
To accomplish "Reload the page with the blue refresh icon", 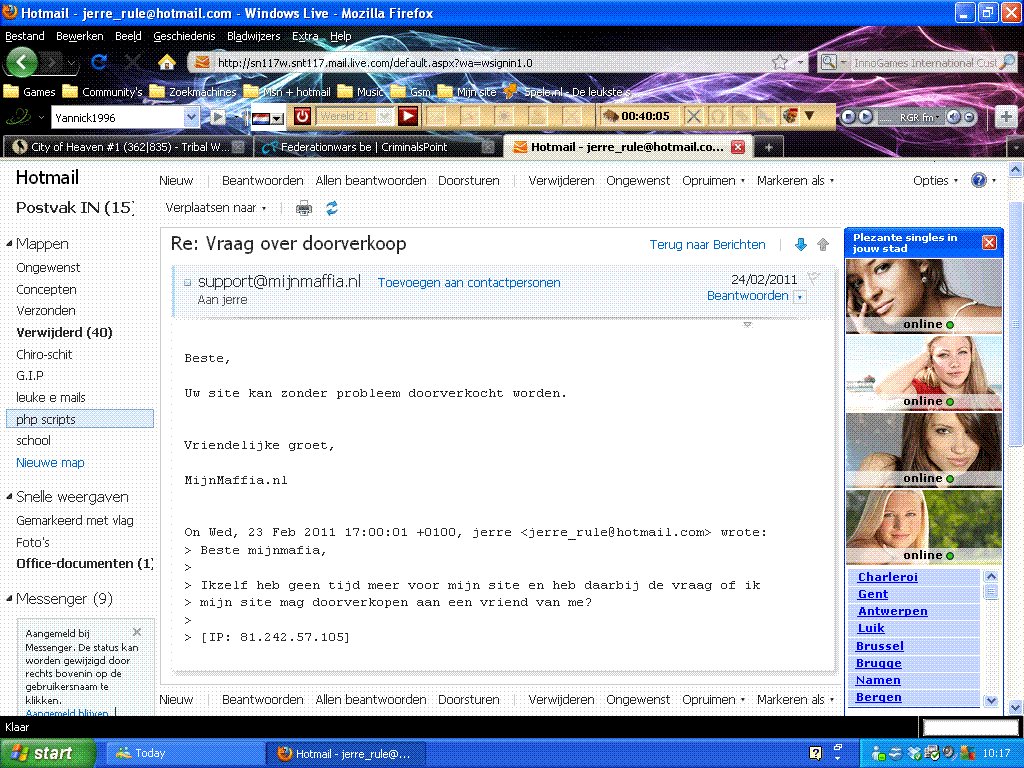I will tap(99, 63).
